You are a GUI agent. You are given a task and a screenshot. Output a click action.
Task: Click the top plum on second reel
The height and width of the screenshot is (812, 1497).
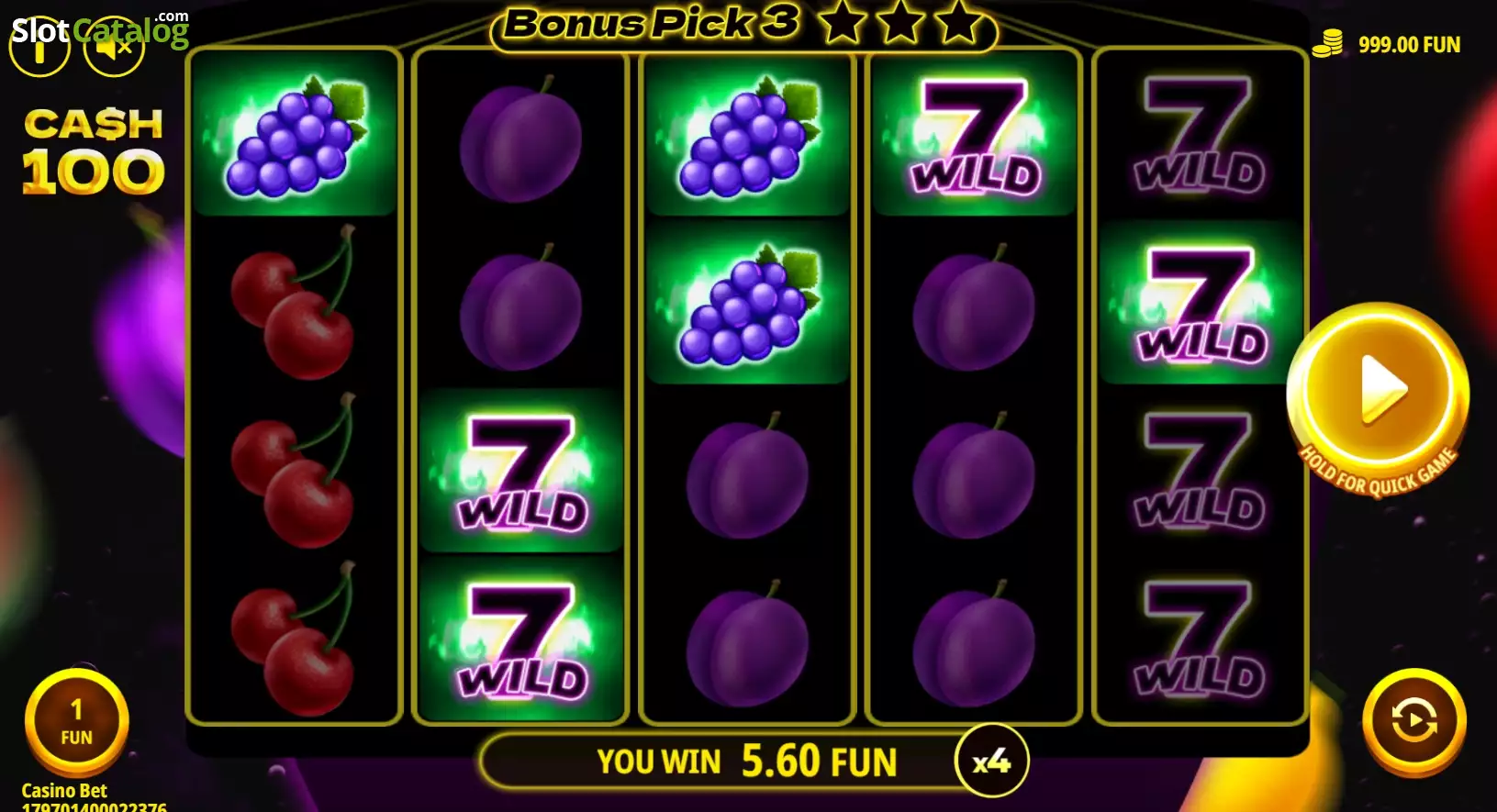pos(520,139)
